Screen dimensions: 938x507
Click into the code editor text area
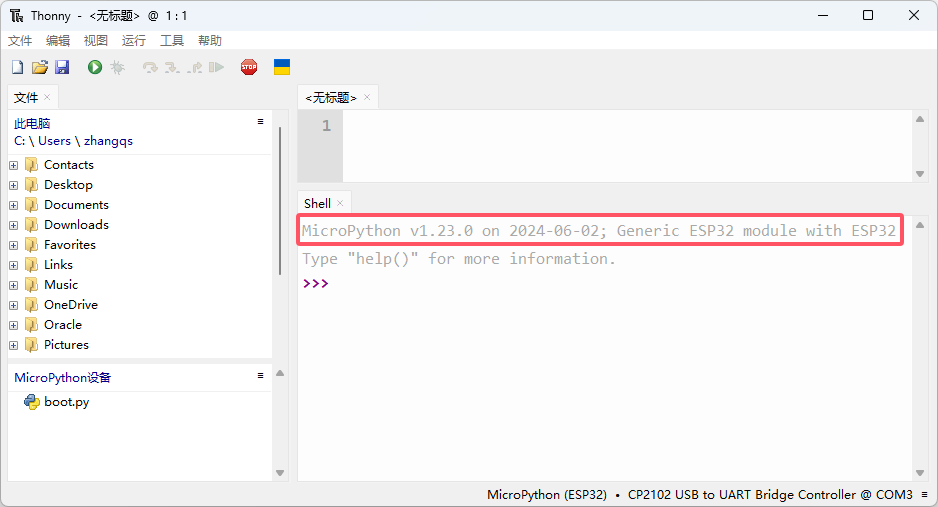point(627,146)
